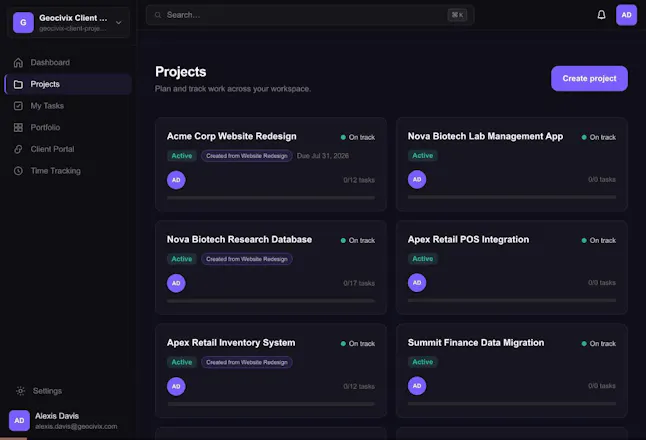Open Nova Biotech Research Database project
646x440 pixels.
tap(239, 240)
